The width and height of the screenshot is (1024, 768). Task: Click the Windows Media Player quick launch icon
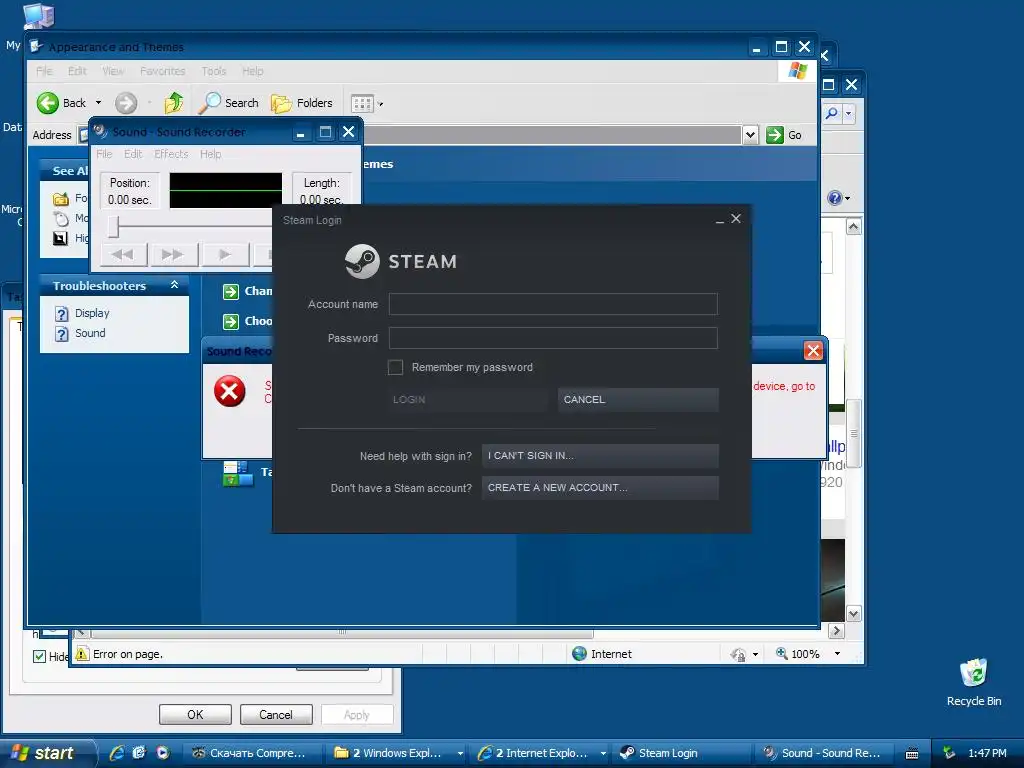(163, 753)
